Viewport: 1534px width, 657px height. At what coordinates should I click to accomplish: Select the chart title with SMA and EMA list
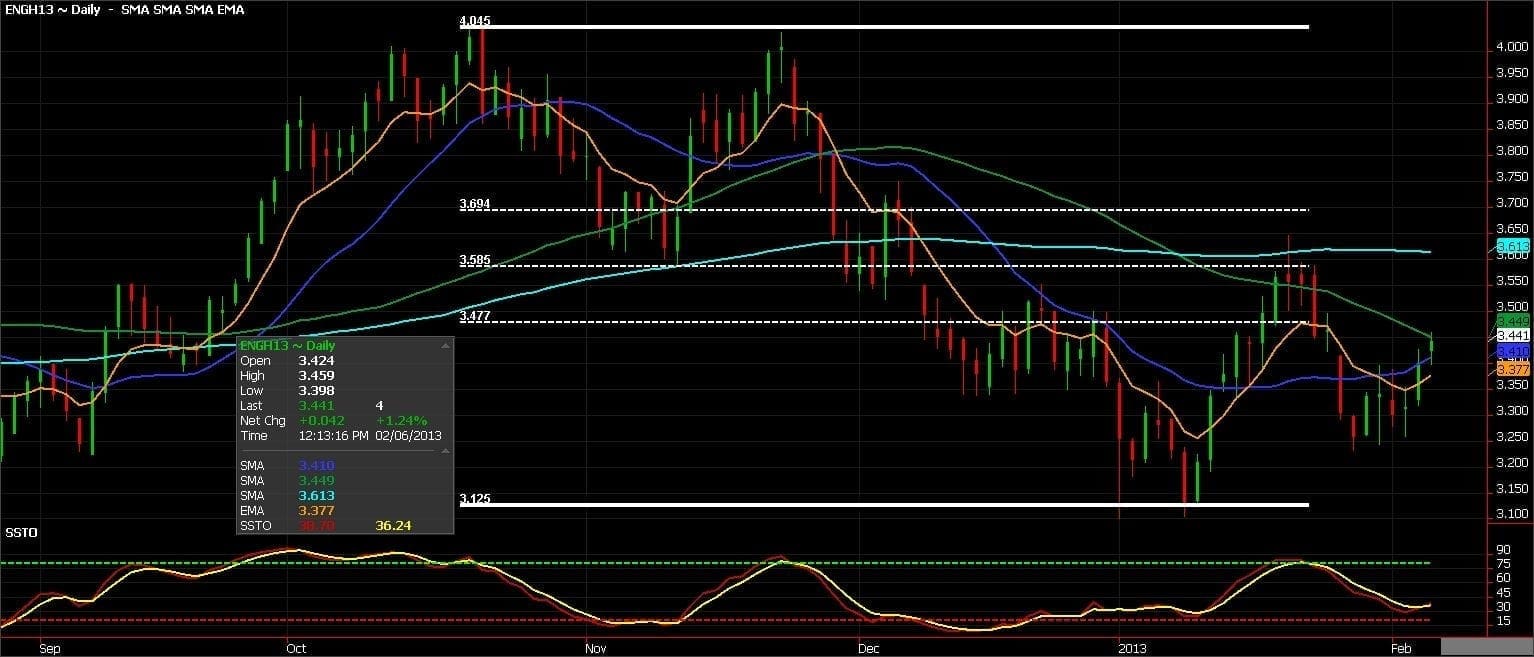coord(123,9)
